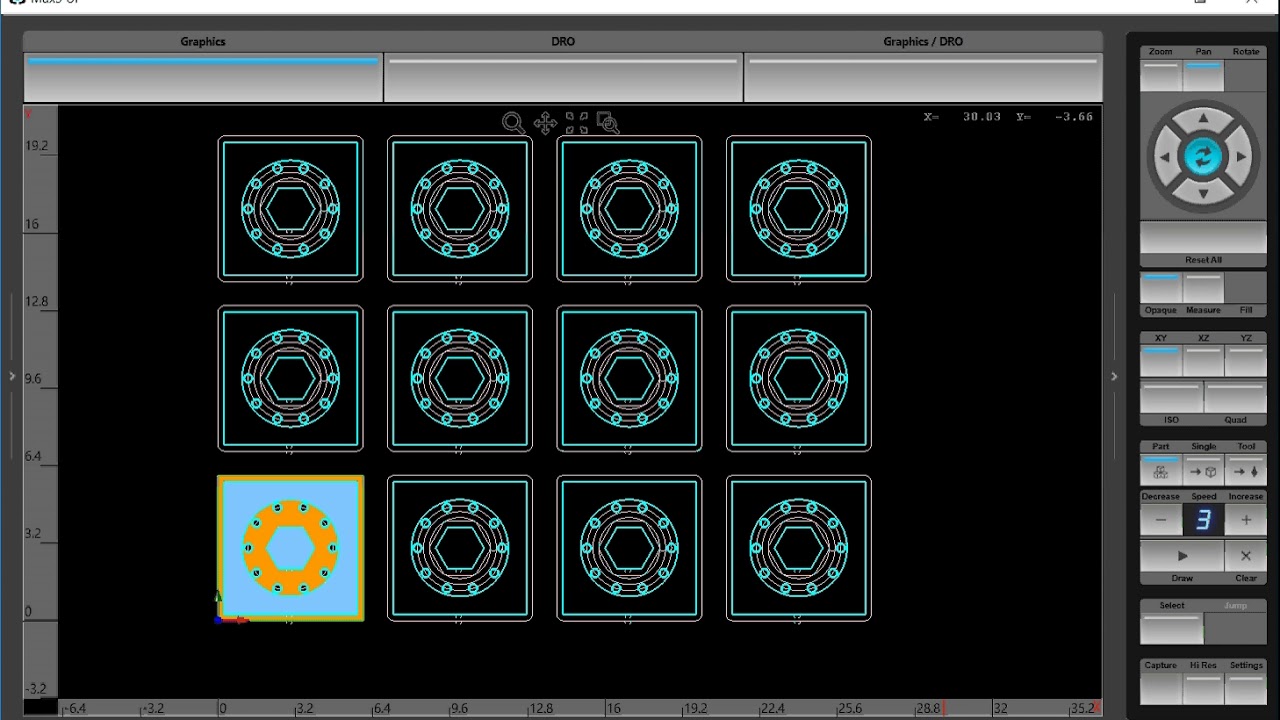
Task: Click the Reset All button
Action: [1203, 238]
